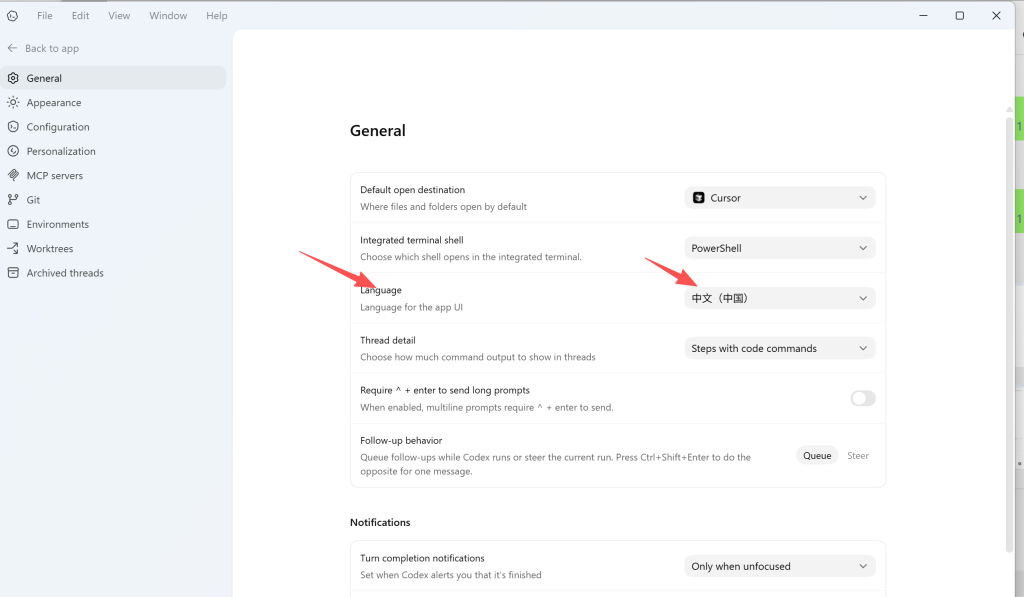
Task: Open the Language dropdown showing 中文（中国）
Action: pyautogui.click(x=779, y=297)
